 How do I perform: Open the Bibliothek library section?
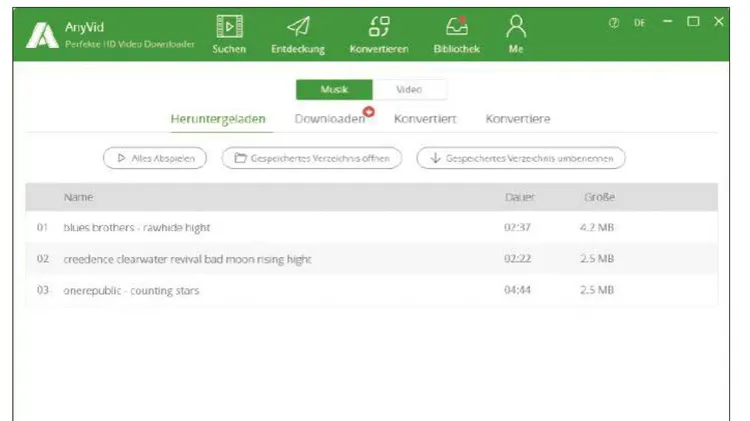pos(456,34)
